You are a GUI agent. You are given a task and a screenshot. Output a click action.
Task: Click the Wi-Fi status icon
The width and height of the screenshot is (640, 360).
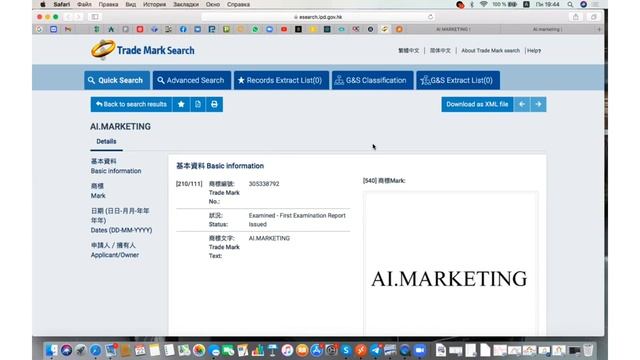pyautogui.click(x=484, y=4)
